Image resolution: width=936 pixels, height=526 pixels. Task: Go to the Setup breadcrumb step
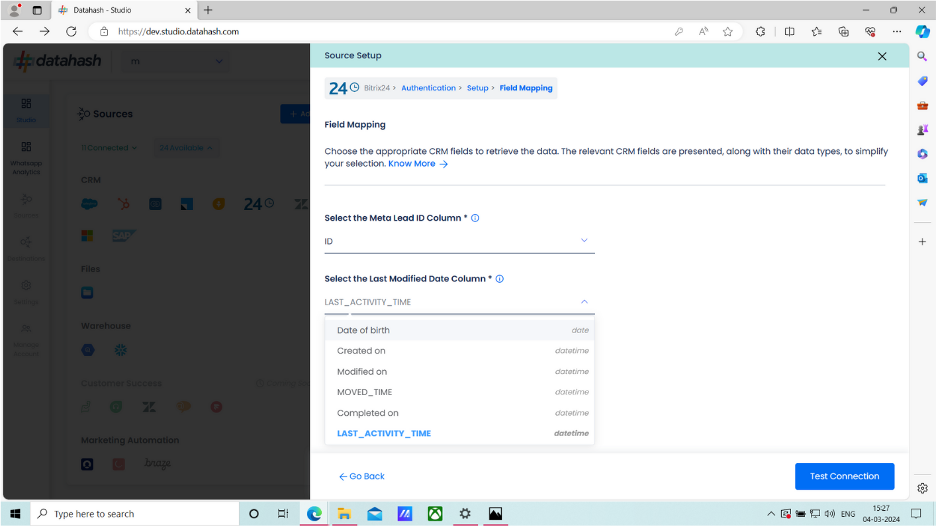coord(477,88)
